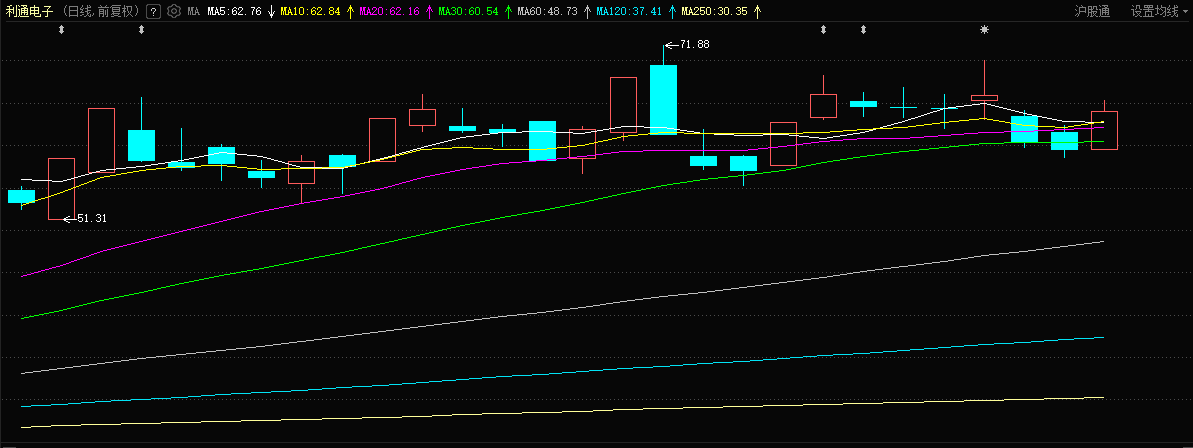Image resolution: width=1193 pixels, height=448 pixels.
Task: Select the MA5:62.76 value
Action: coord(234,11)
